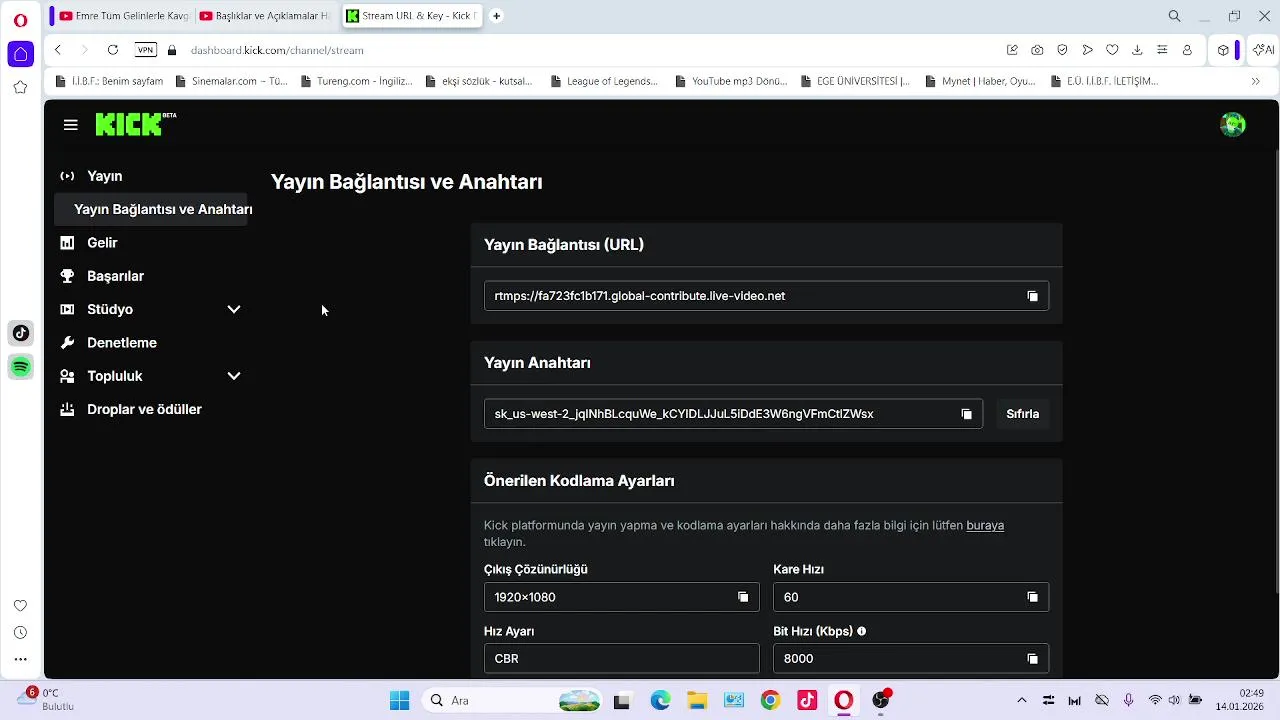Copy the stream key value
The image size is (1280, 720).
pyautogui.click(x=966, y=414)
